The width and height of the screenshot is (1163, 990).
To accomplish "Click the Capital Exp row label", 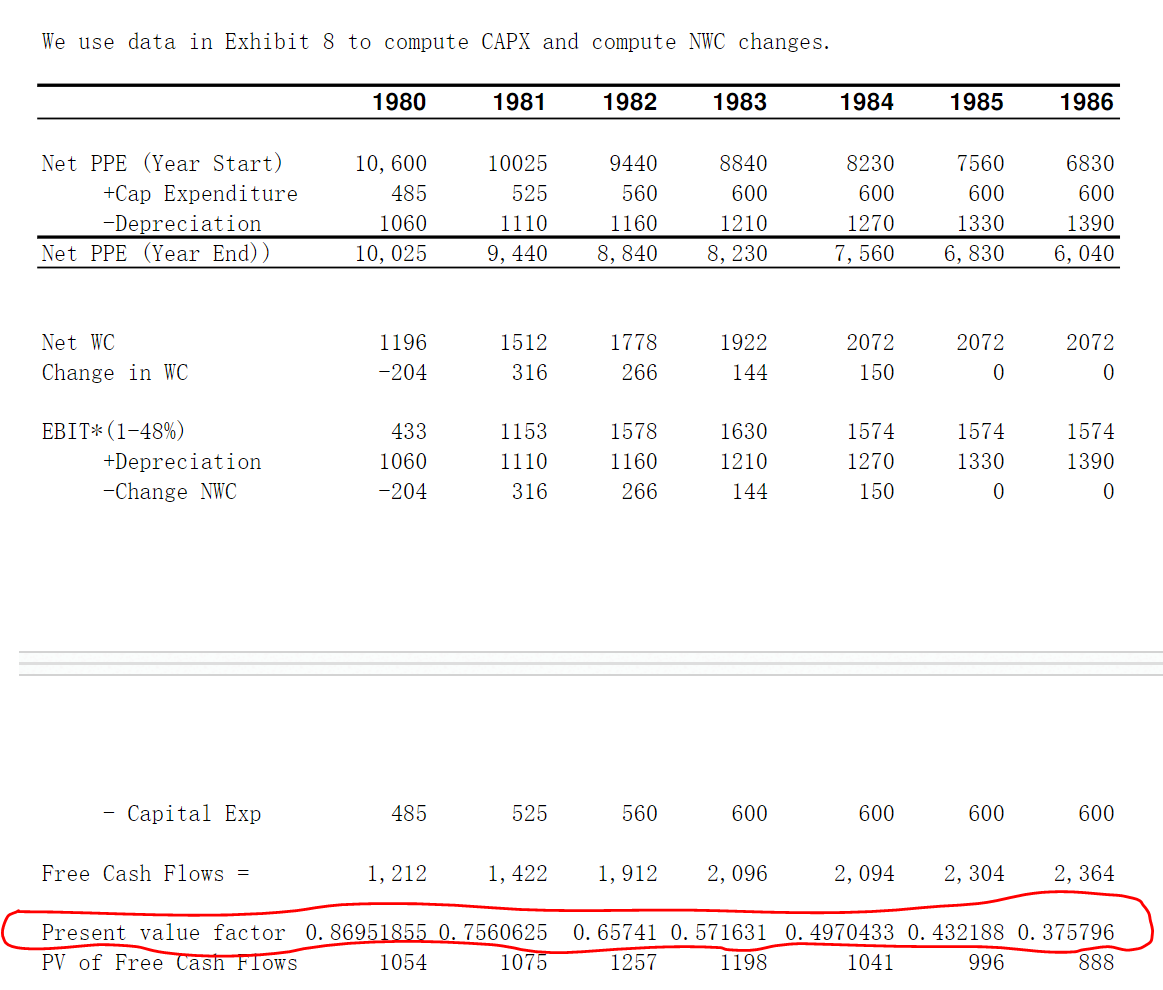I will tap(182, 814).
